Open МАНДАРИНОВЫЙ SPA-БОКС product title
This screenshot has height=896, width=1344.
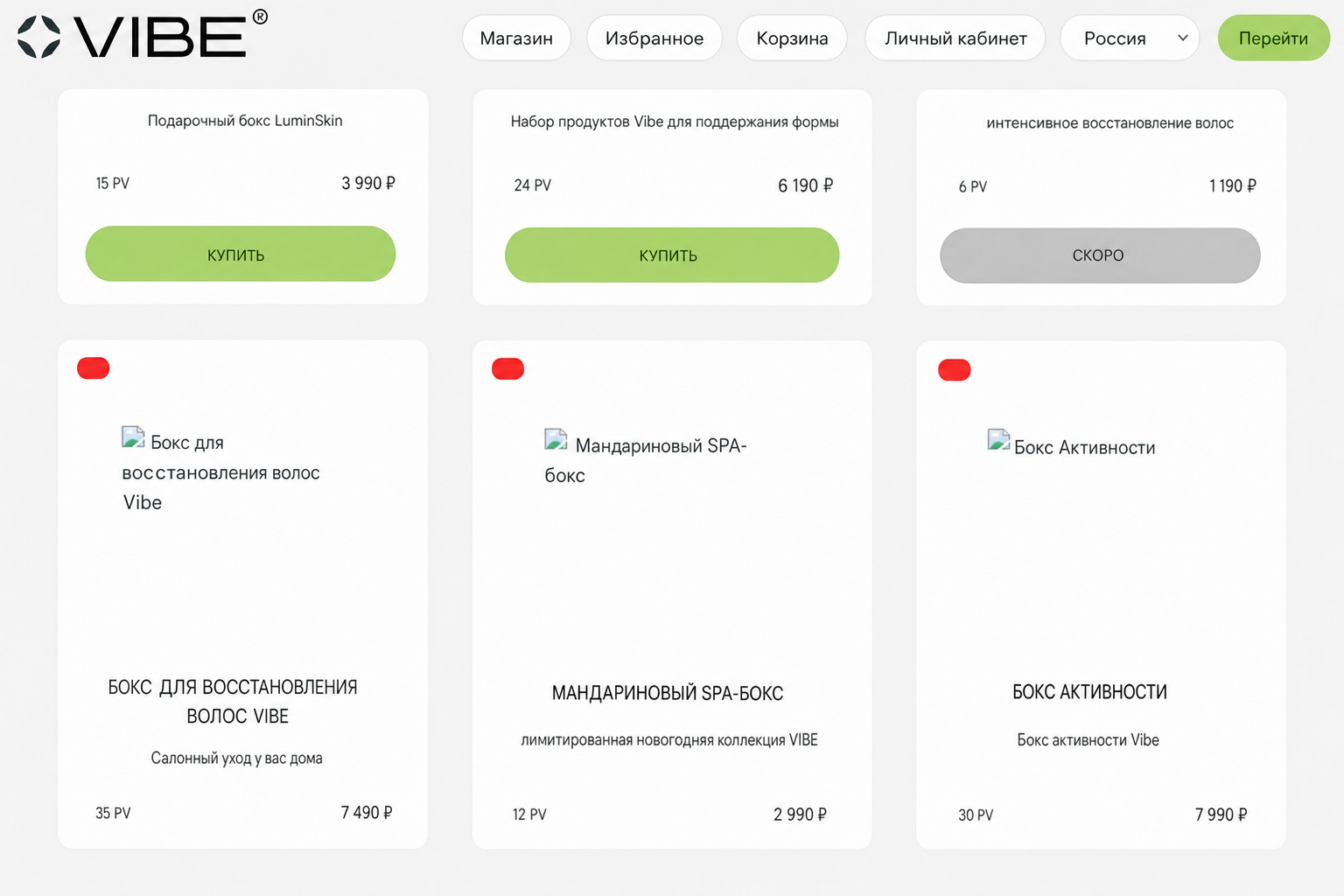[668, 693]
